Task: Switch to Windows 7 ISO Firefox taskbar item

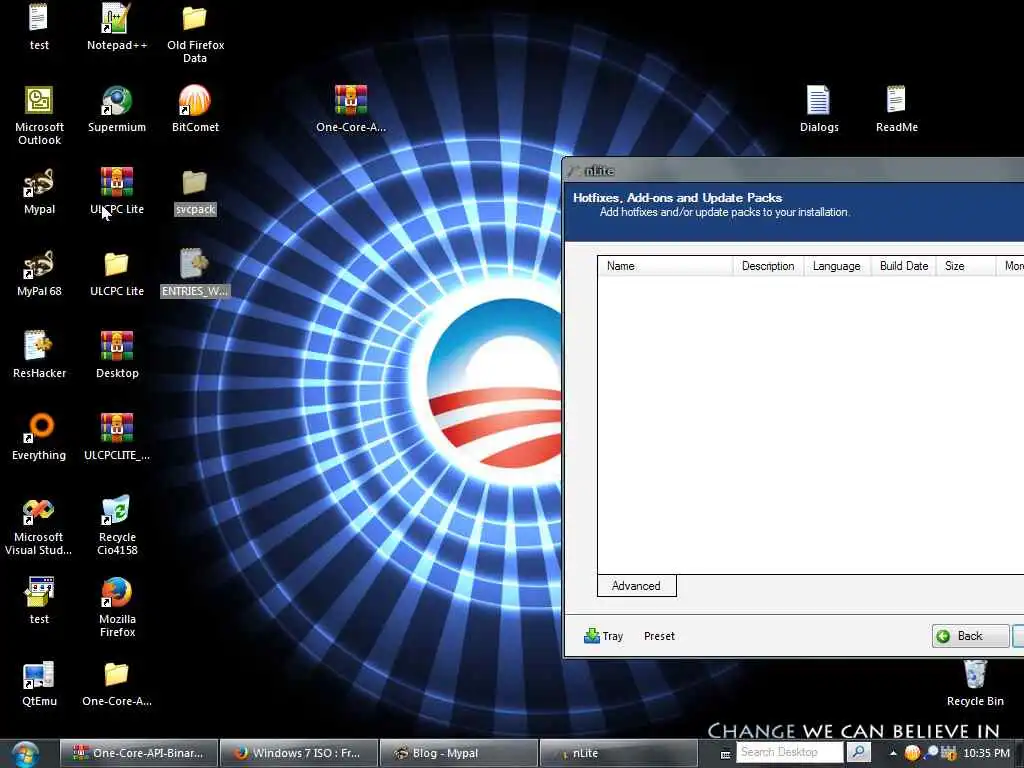Action: click(x=299, y=753)
